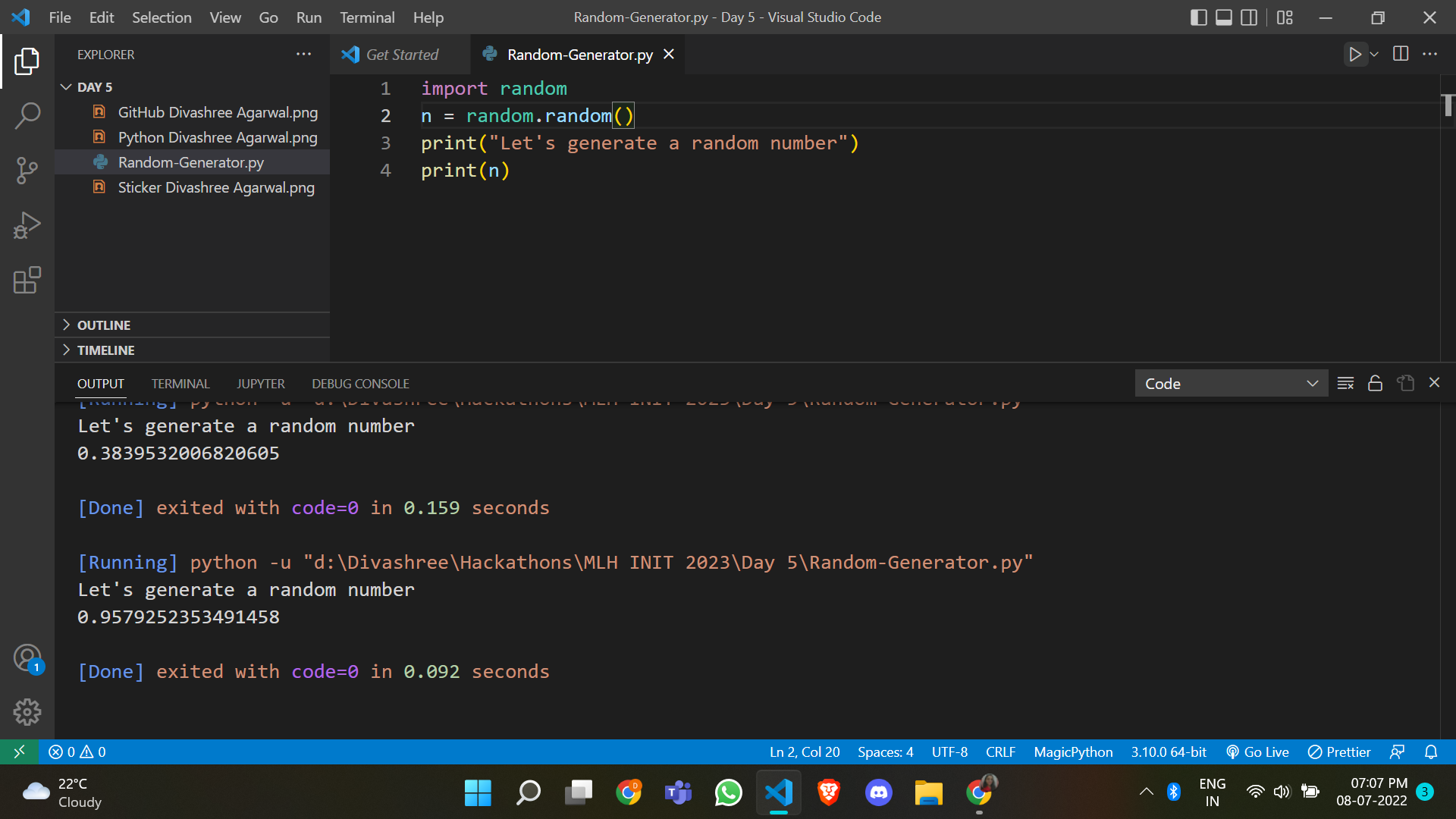Image resolution: width=1456 pixels, height=819 pixels.
Task: Open the Terminal menu
Action: (367, 17)
